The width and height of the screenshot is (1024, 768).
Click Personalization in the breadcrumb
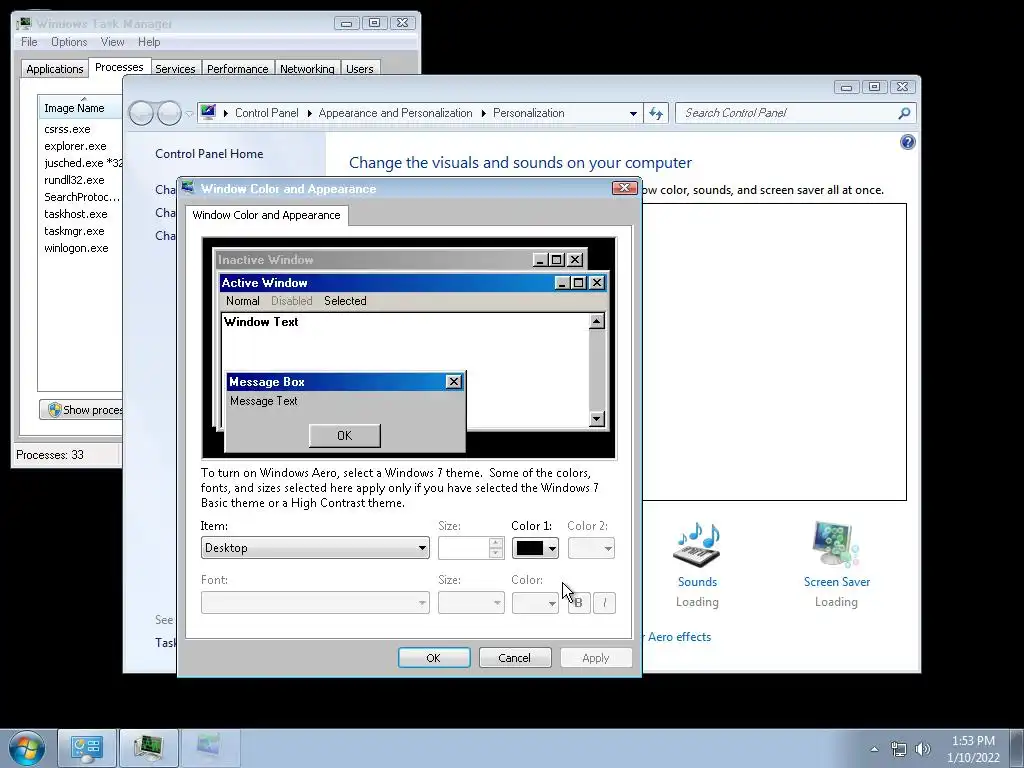coord(528,113)
